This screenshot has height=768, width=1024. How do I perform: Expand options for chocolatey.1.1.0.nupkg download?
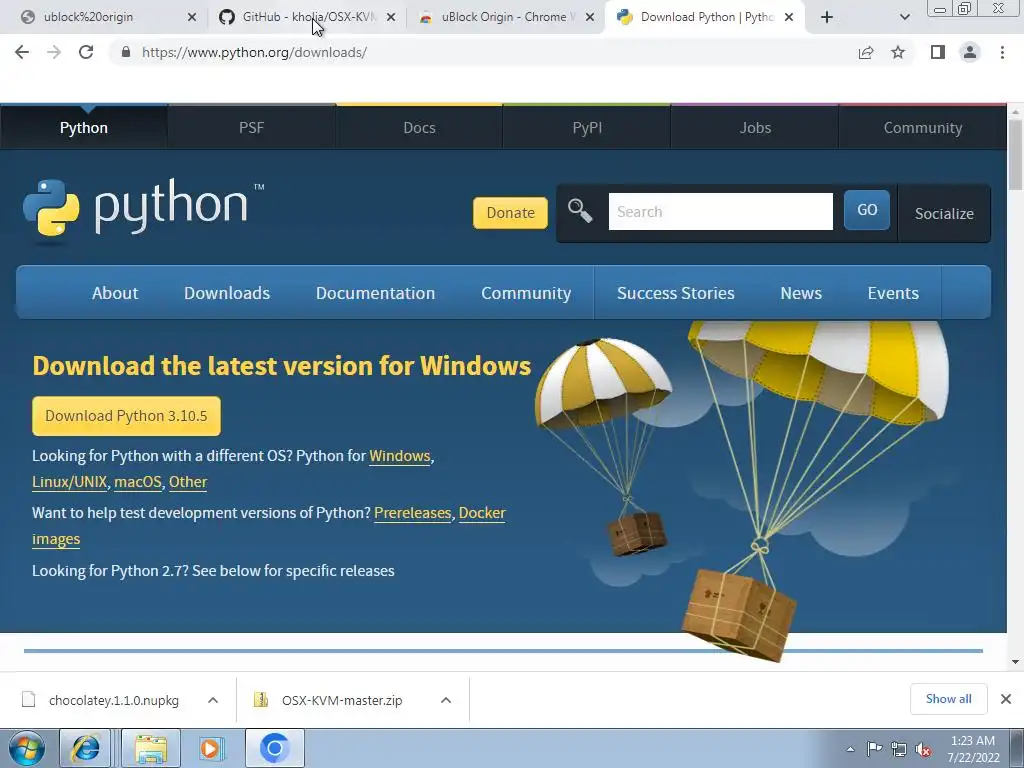pyautogui.click(x=213, y=700)
